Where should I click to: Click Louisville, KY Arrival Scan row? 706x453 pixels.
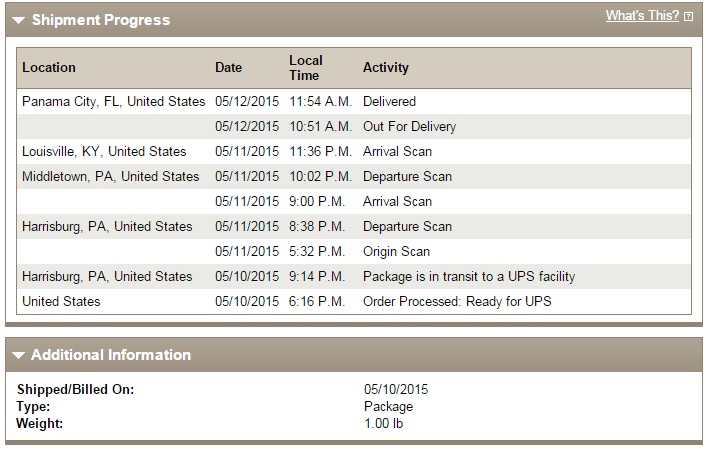point(354,151)
